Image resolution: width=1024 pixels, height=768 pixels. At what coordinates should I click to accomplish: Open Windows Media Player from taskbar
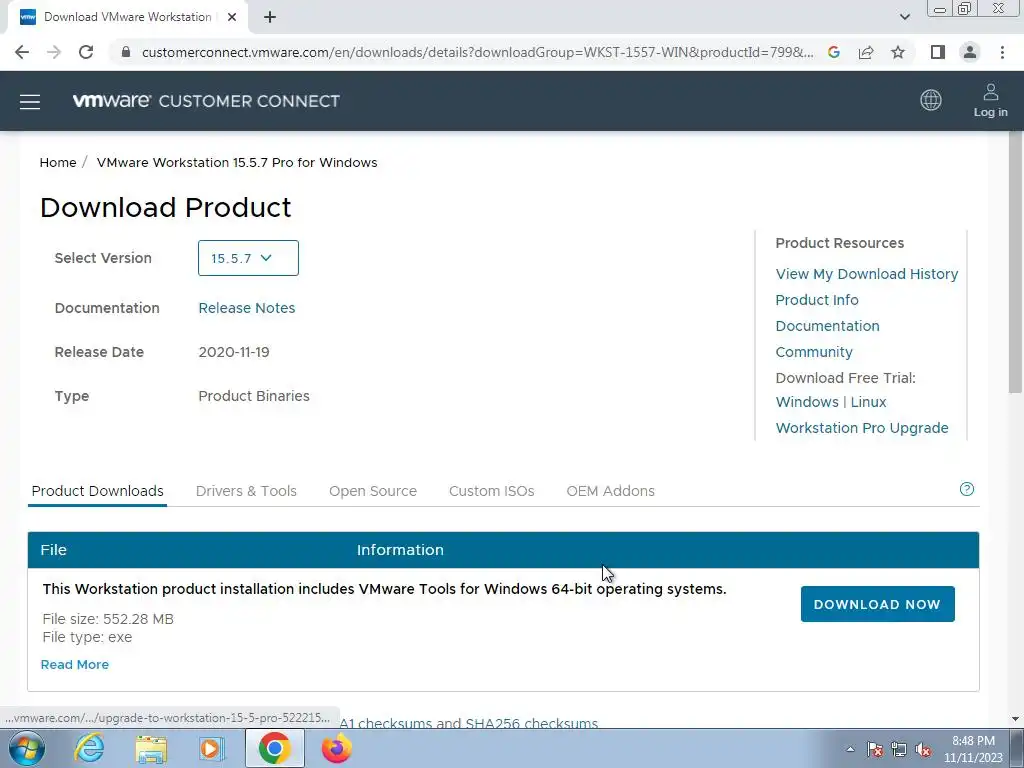212,748
